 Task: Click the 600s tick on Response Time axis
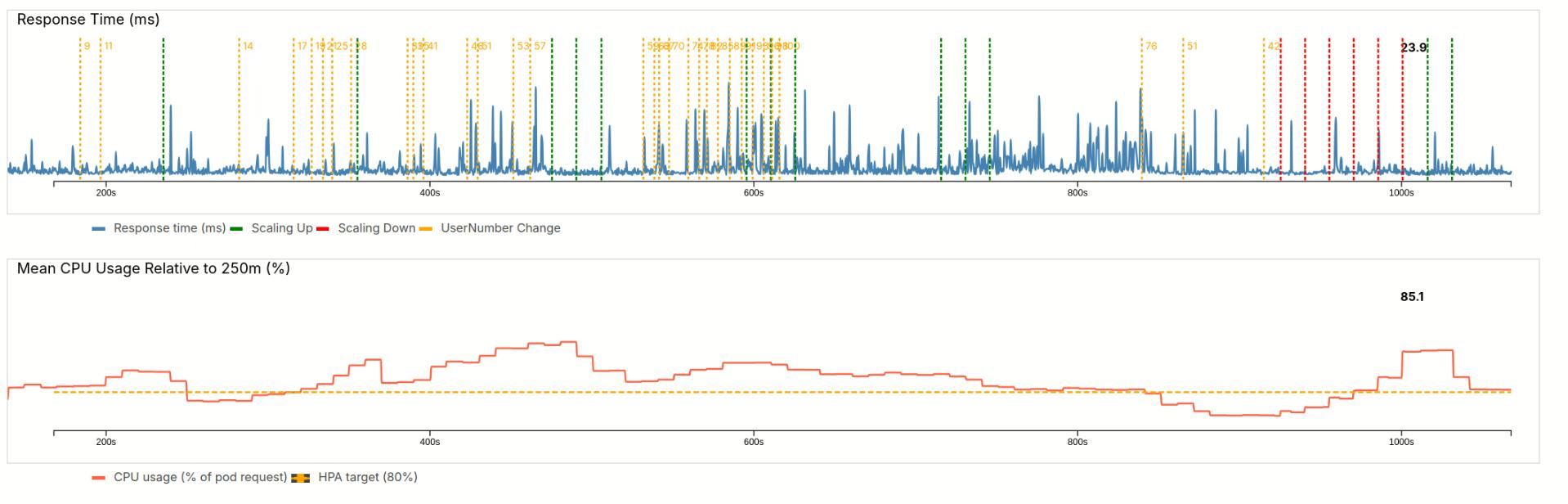[x=753, y=193]
